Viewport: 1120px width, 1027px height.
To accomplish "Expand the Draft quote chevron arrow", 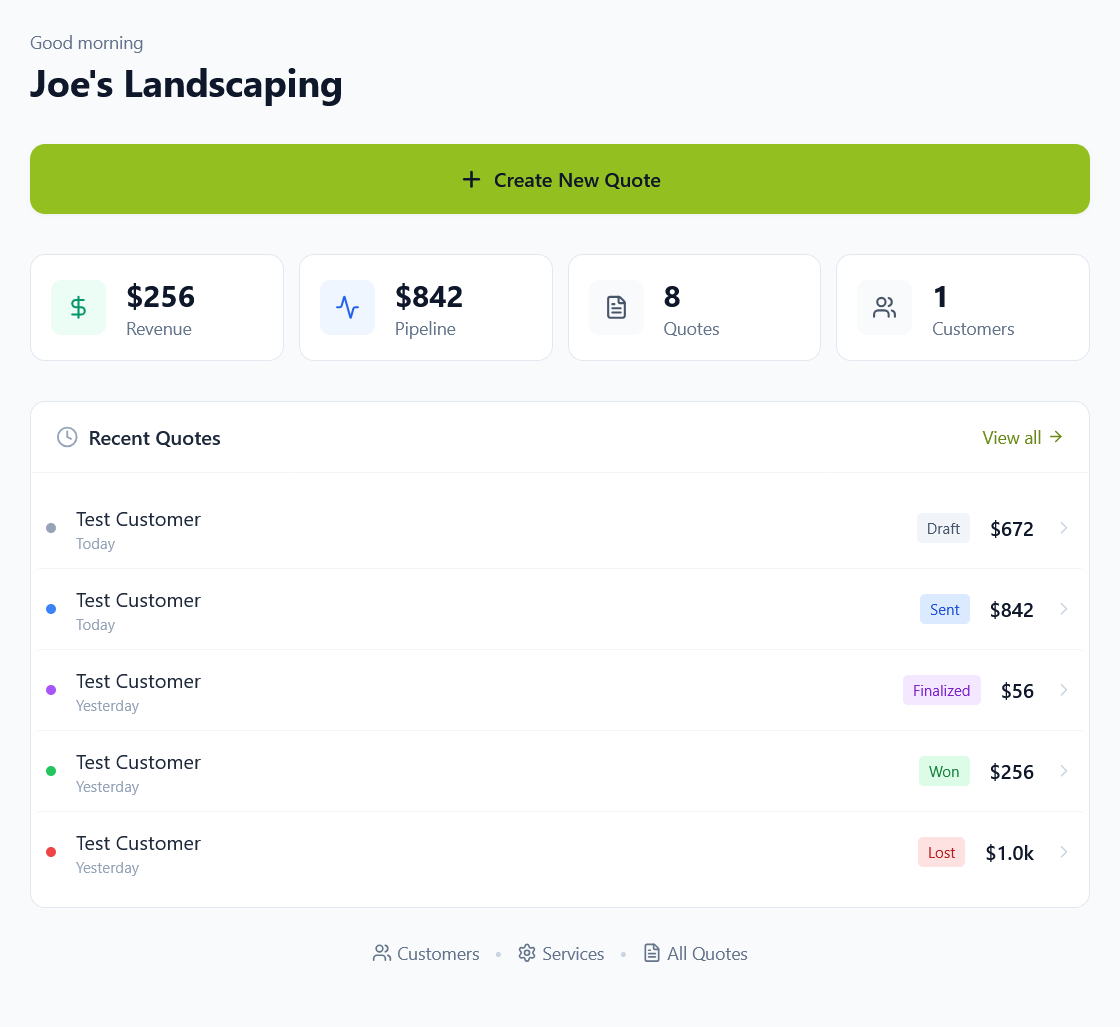I will click(x=1064, y=528).
